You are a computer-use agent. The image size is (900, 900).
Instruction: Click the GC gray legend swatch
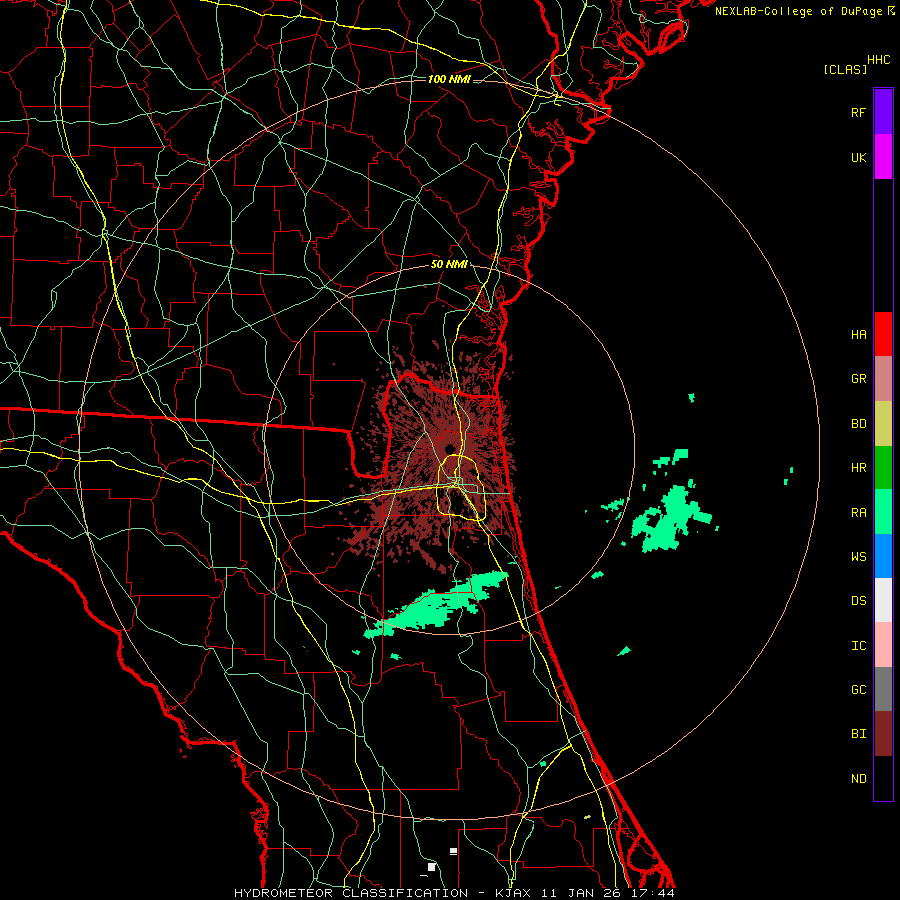point(883,689)
